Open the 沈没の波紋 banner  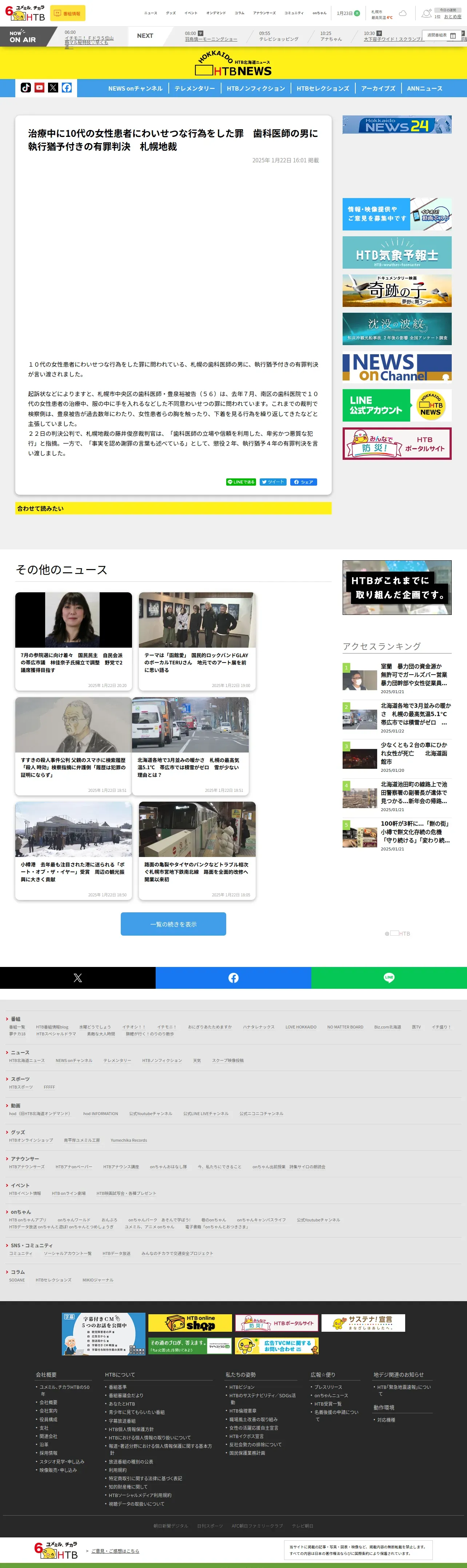pyautogui.click(x=397, y=329)
